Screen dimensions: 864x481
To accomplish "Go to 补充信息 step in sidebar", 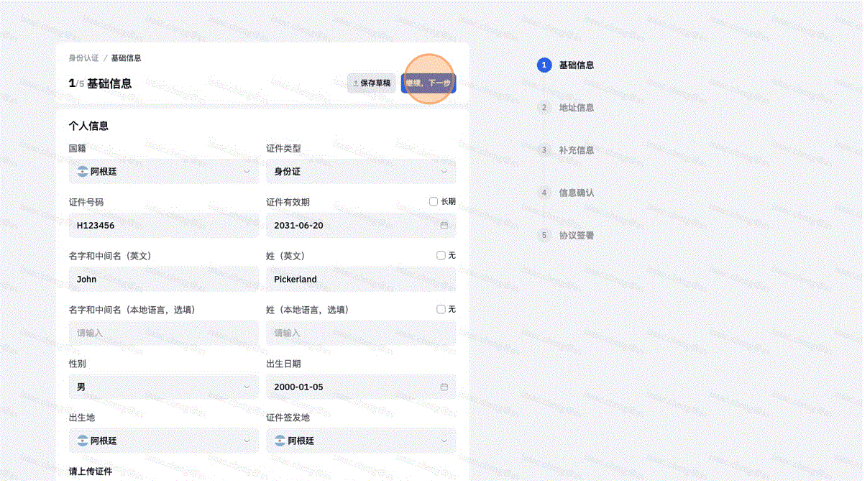I will [576, 150].
